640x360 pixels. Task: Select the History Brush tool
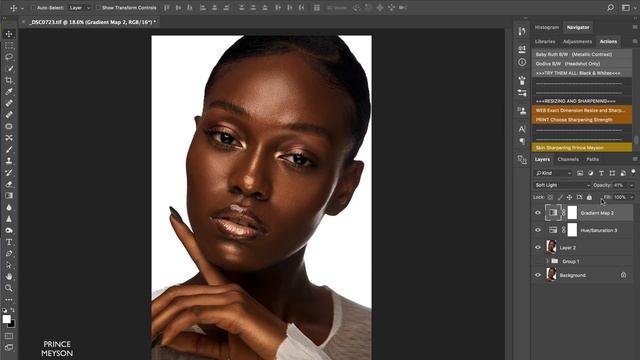pyautogui.click(x=9, y=172)
